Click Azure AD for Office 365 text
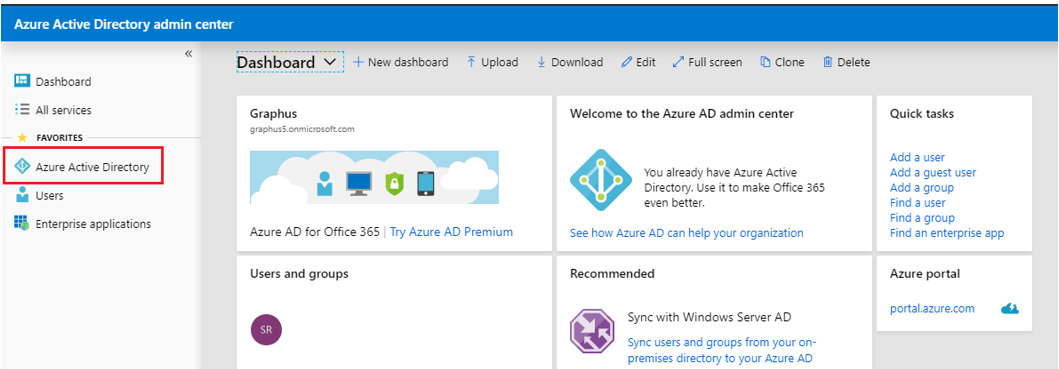Image resolution: width=1059 pixels, height=369 pixels. [x=315, y=232]
